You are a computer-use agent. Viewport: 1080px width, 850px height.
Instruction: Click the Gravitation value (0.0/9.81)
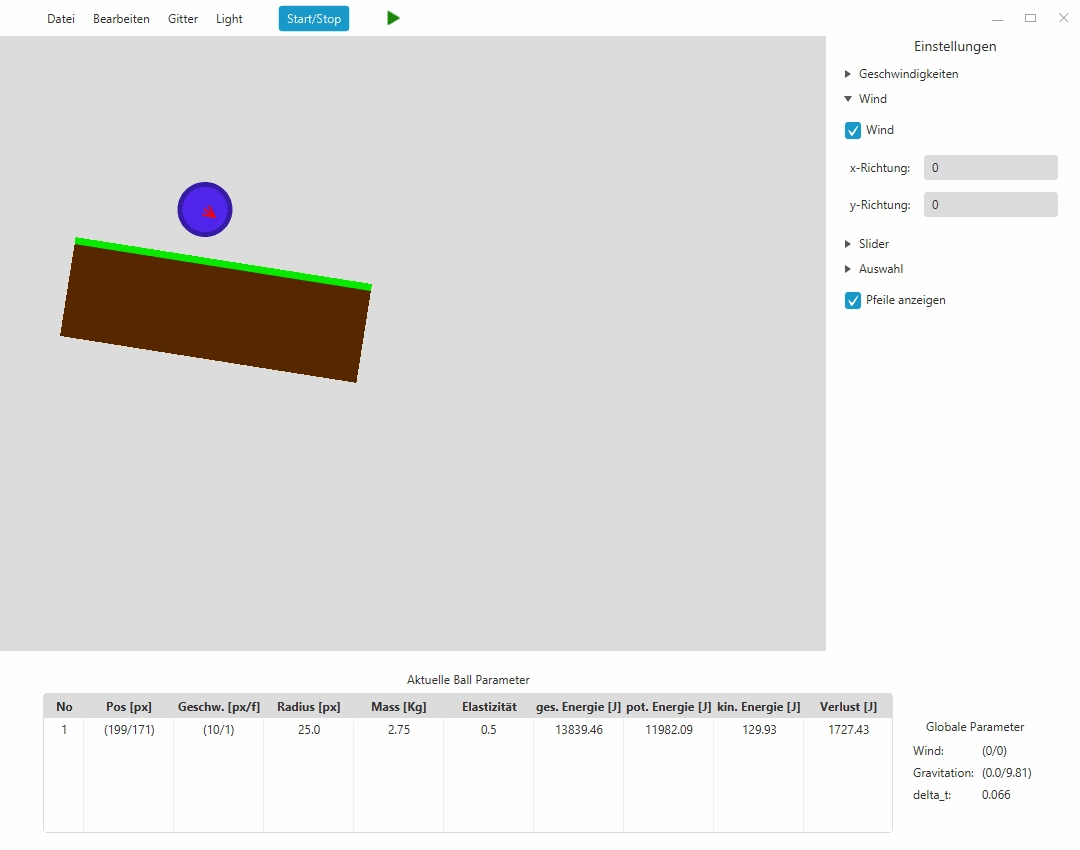point(1007,773)
